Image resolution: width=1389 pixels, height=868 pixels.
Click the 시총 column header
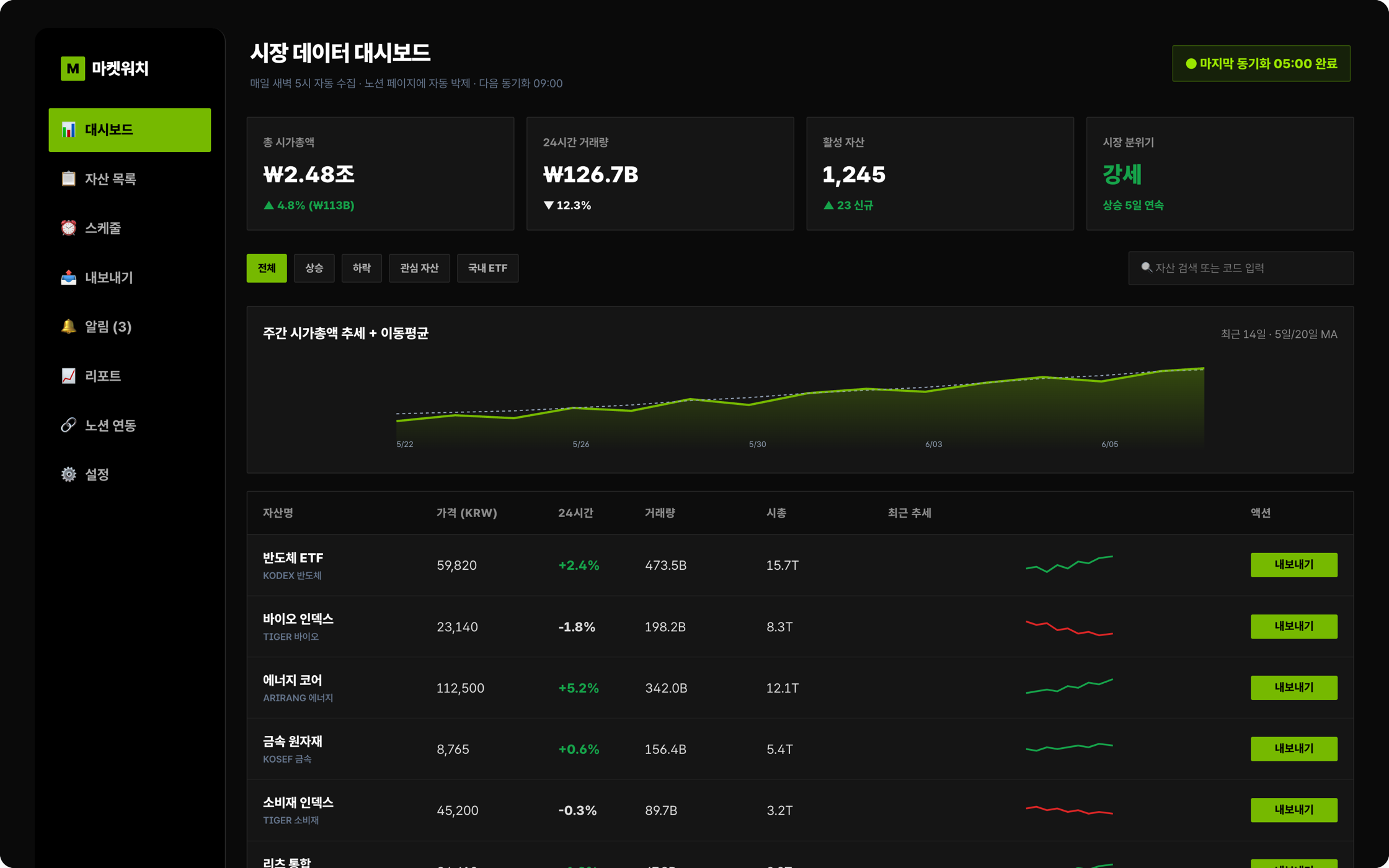click(x=776, y=513)
